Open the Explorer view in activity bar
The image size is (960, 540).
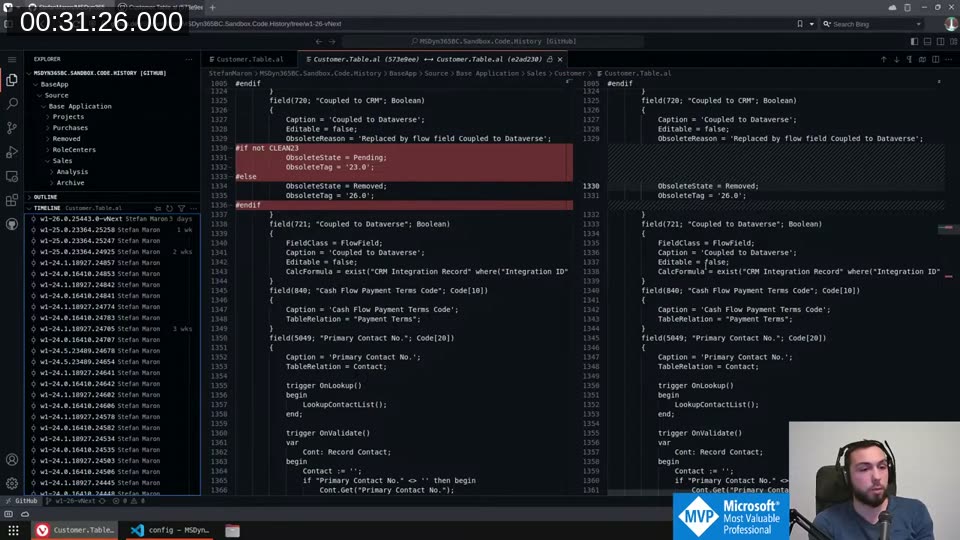click(12, 80)
